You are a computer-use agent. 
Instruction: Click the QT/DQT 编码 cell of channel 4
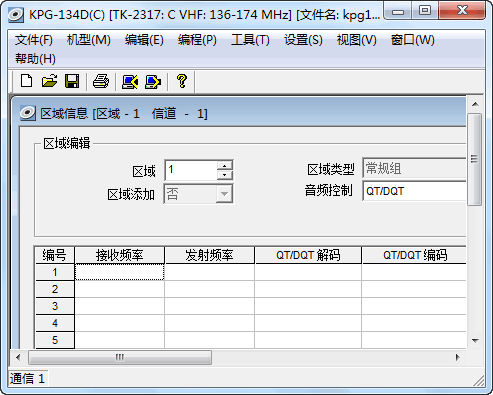click(x=414, y=323)
